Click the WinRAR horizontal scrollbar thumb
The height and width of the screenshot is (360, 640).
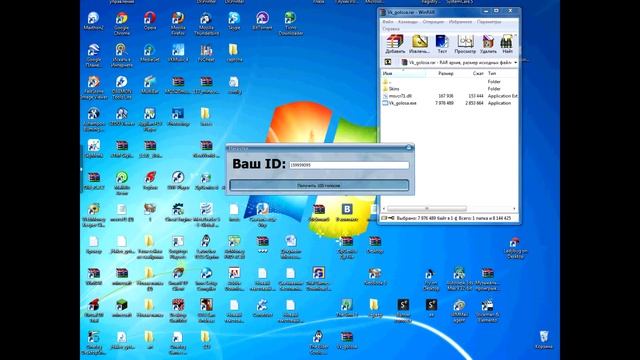tap(427, 209)
